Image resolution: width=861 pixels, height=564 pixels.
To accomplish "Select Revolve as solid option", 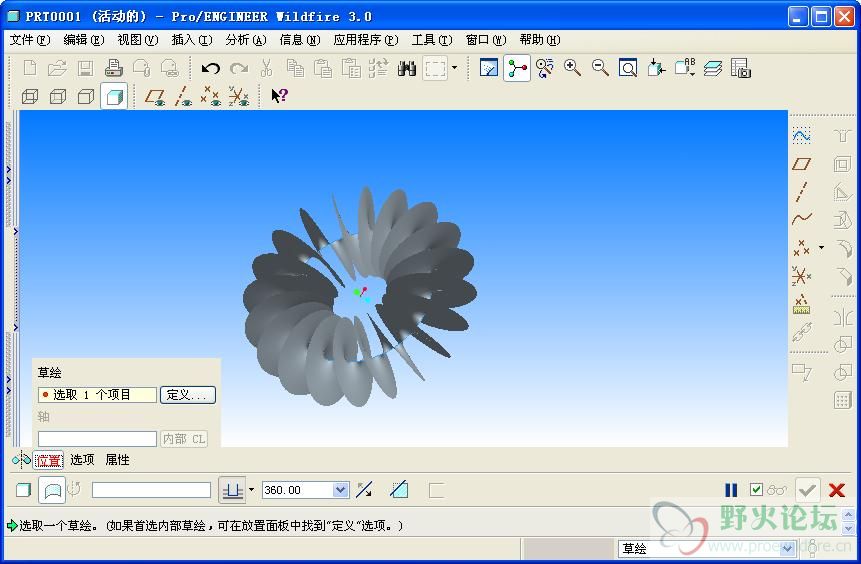I will (24, 490).
